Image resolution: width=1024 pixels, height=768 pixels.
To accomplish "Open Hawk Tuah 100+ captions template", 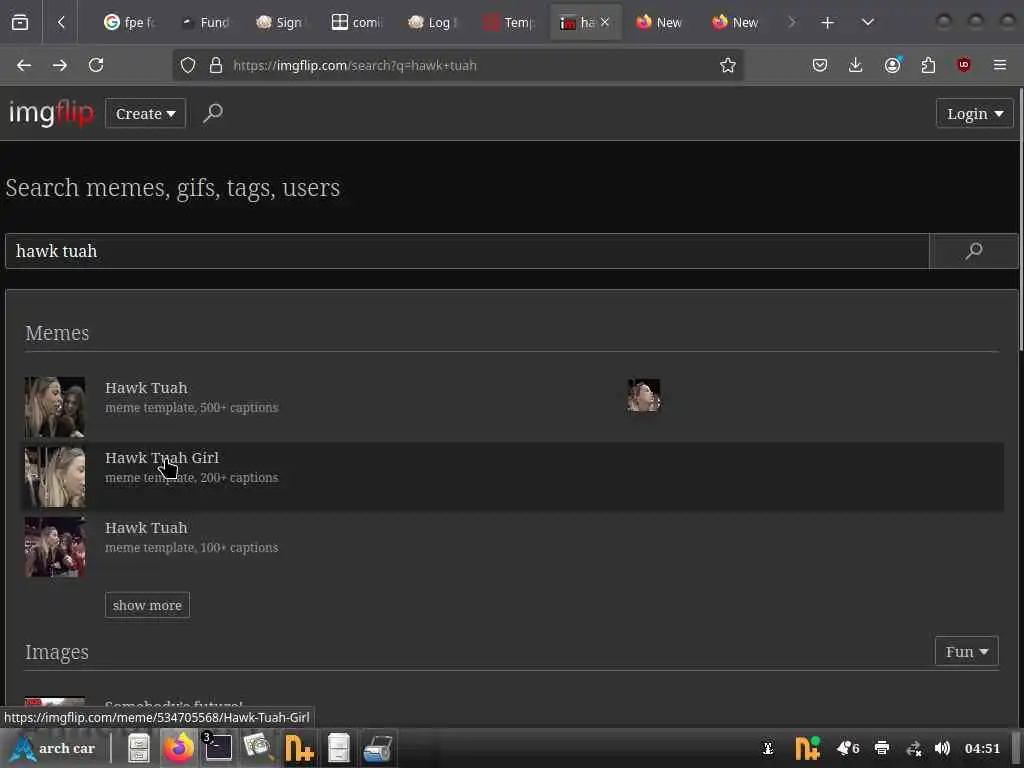I will tap(146, 528).
